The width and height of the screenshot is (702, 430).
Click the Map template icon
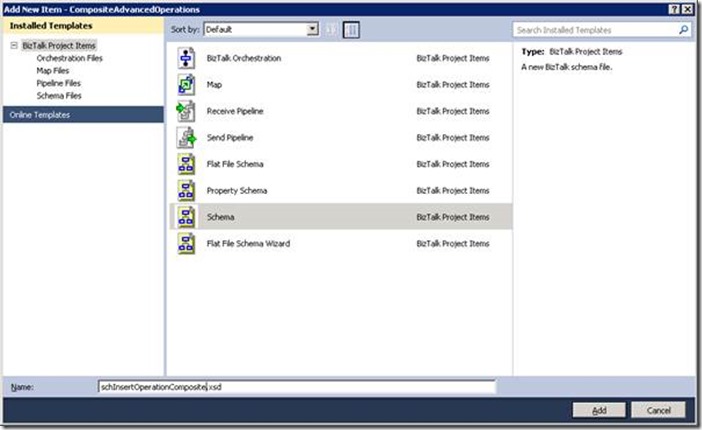pyautogui.click(x=186, y=85)
